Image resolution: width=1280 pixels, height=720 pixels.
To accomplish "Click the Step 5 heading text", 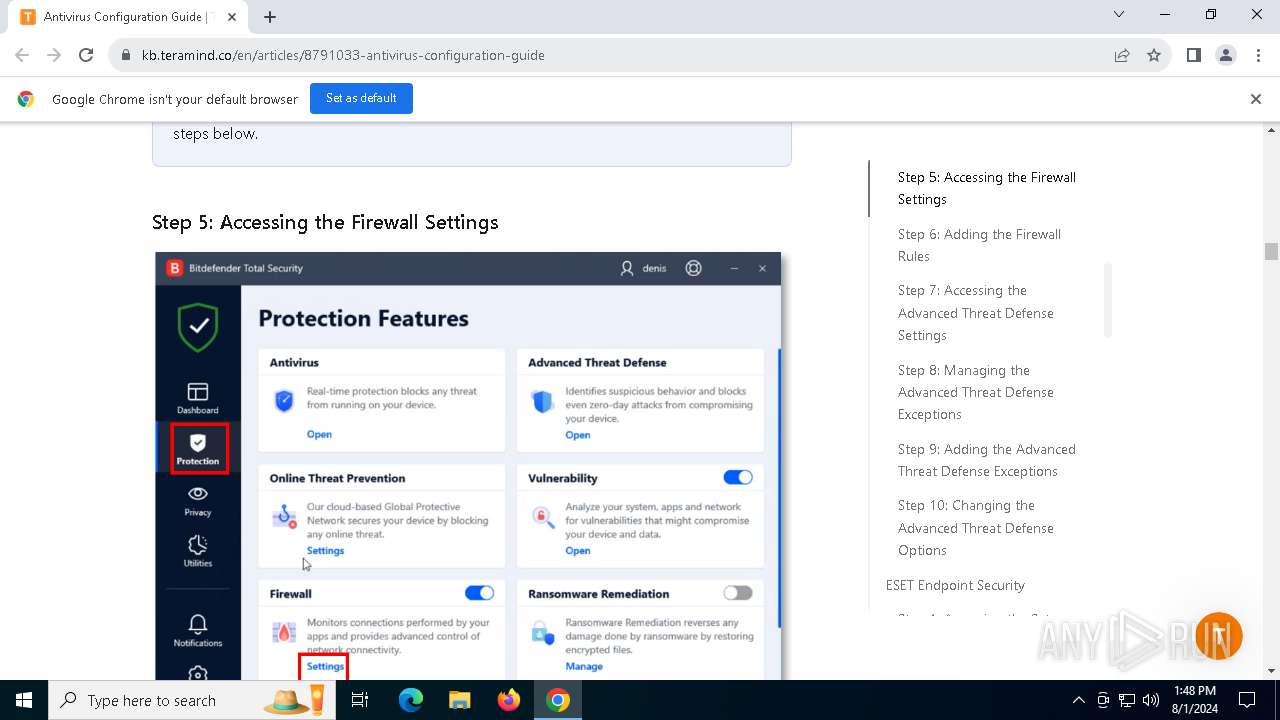I will click(325, 222).
